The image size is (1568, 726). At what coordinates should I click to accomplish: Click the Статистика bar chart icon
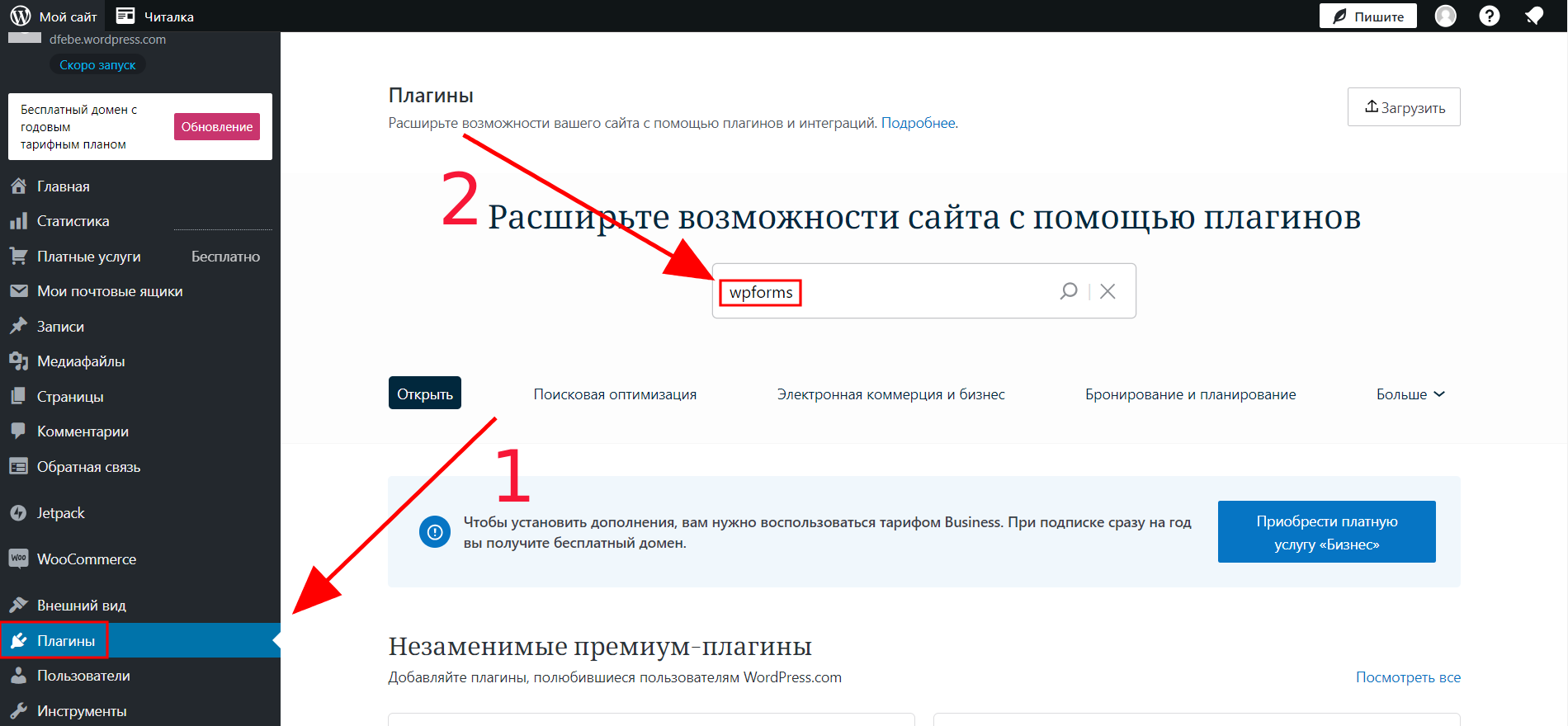(x=18, y=221)
